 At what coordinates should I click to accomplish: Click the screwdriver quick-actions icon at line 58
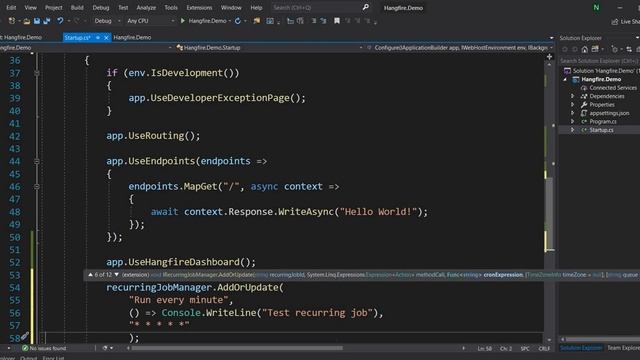(x=25, y=336)
